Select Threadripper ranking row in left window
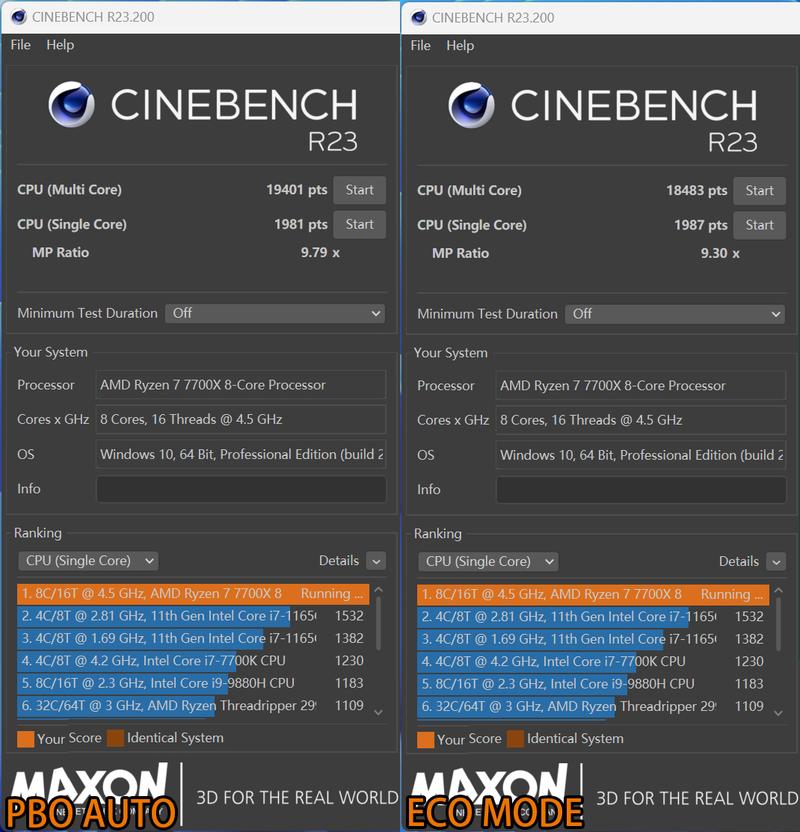800x832 pixels. pos(193,706)
